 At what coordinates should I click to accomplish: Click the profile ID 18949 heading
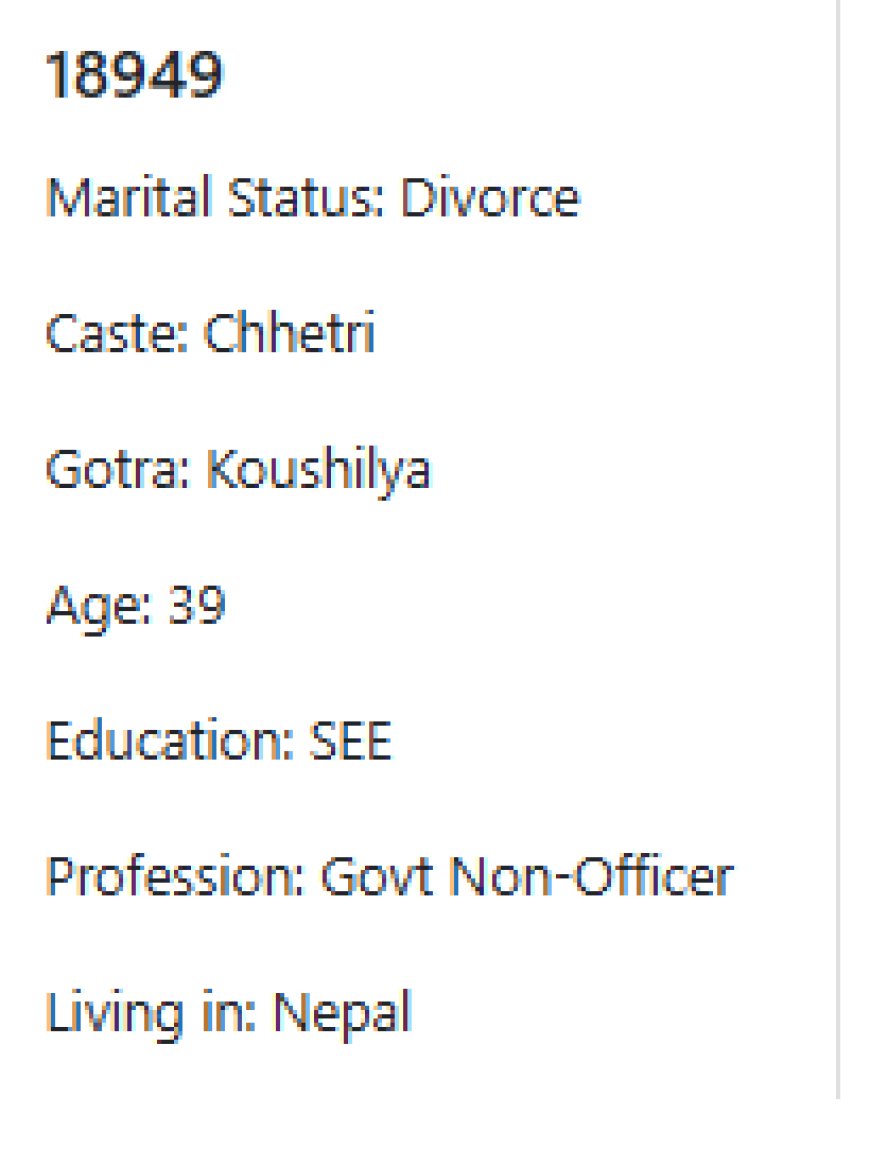(x=135, y=75)
